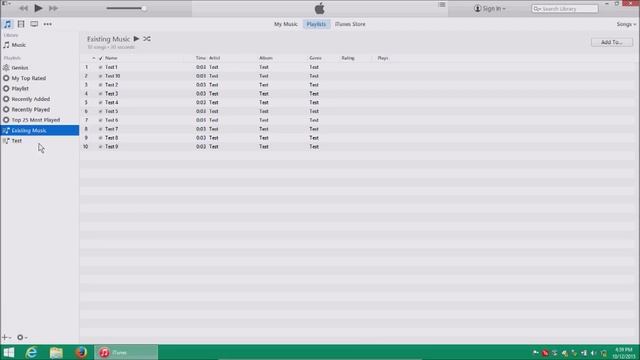Start playback with the main play button
Screen dimensions: 640x360
pyautogui.click(x=38, y=8)
